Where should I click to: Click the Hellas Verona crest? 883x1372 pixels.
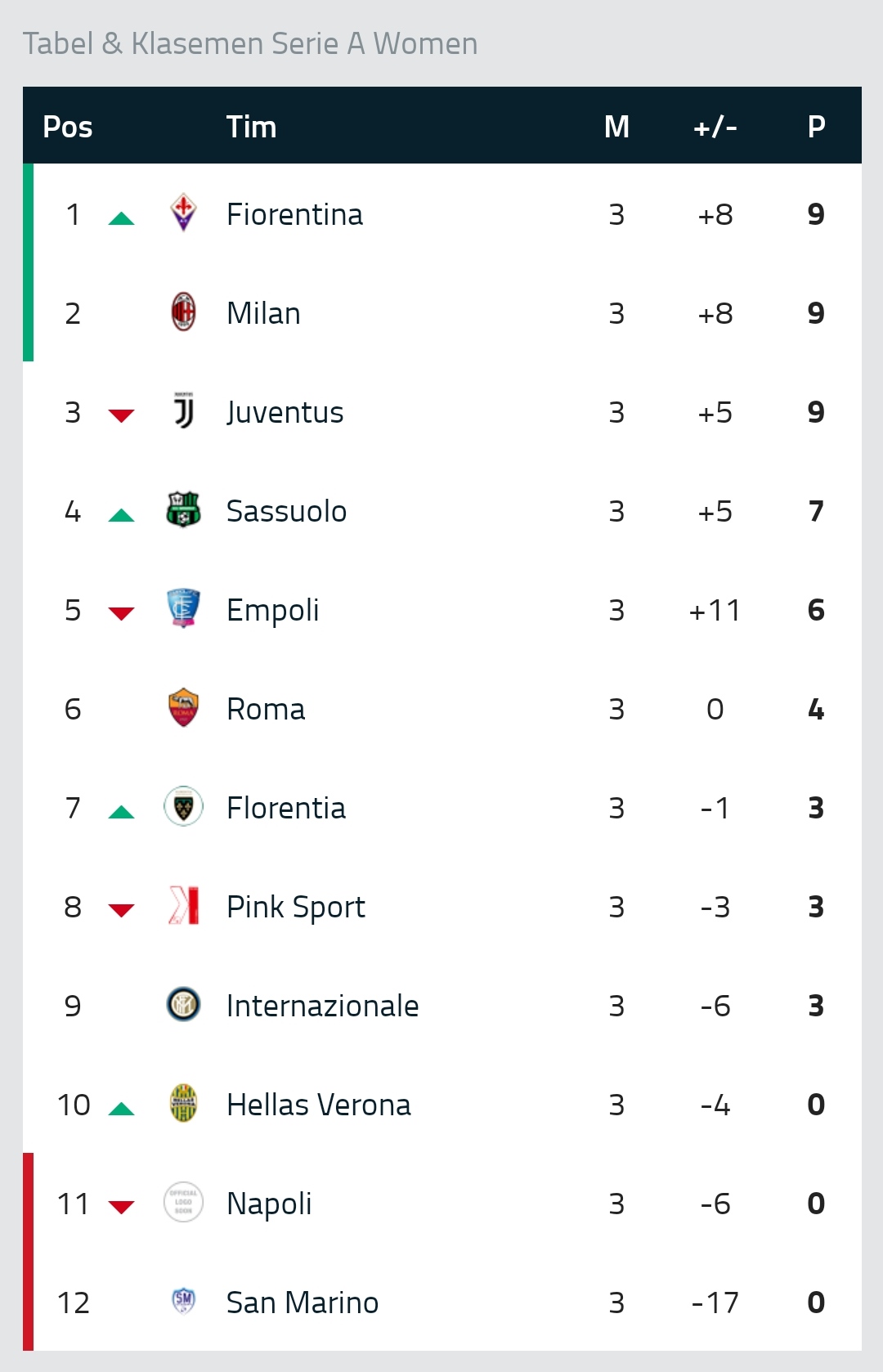tap(183, 1103)
